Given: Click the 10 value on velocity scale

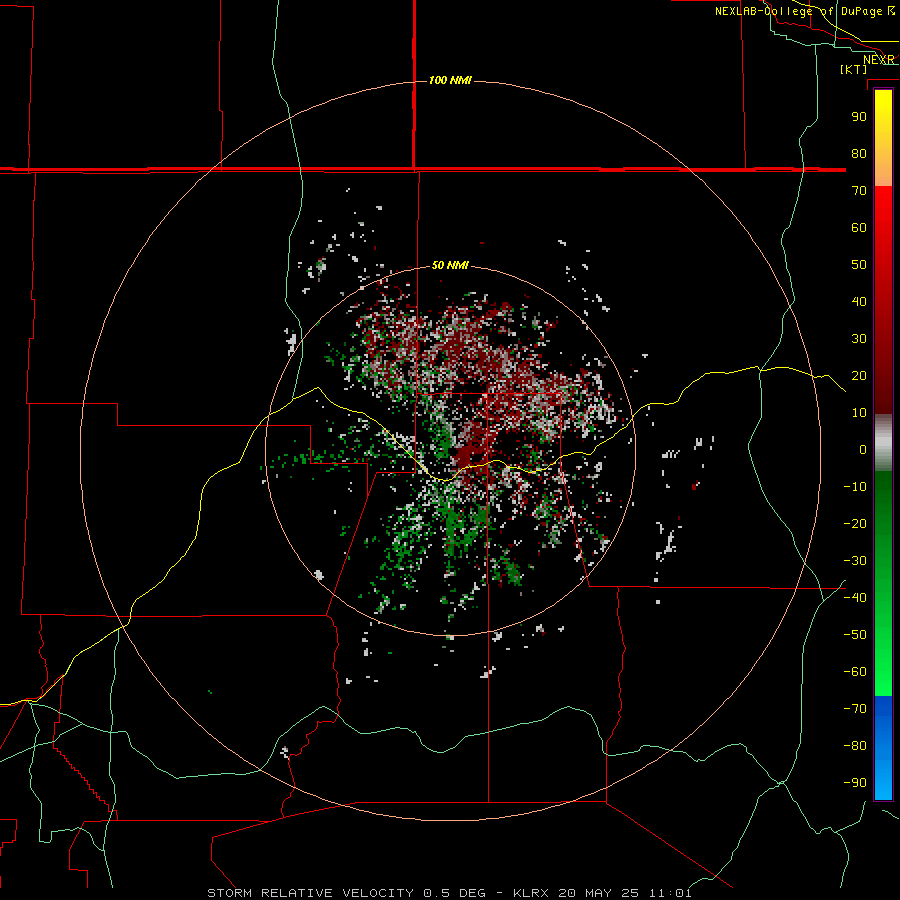Looking at the screenshot, I should point(859,413).
